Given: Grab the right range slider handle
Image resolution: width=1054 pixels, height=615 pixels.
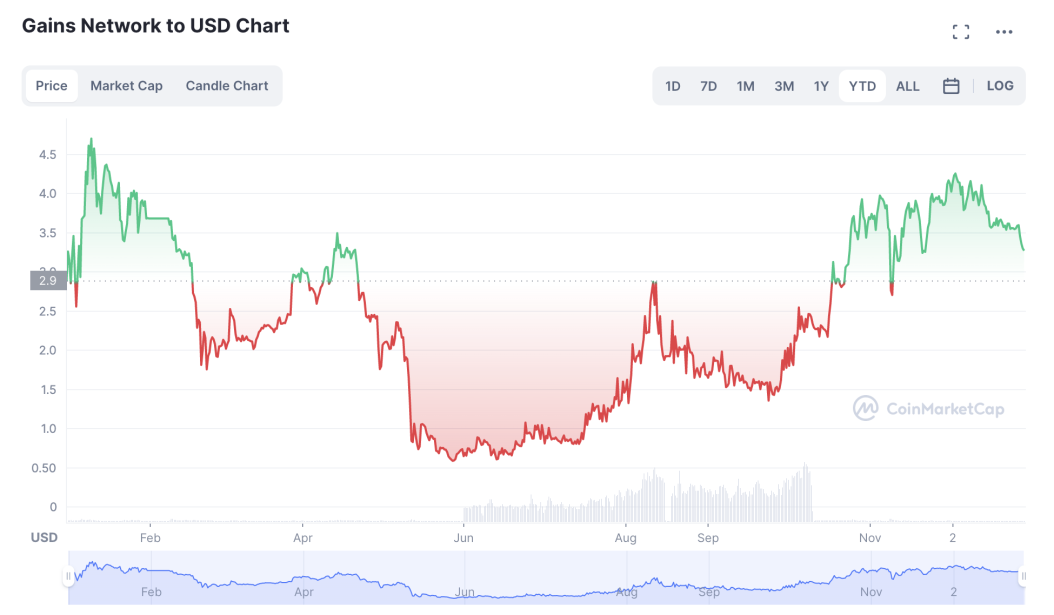Looking at the screenshot, I should [x=1024, y=577].
